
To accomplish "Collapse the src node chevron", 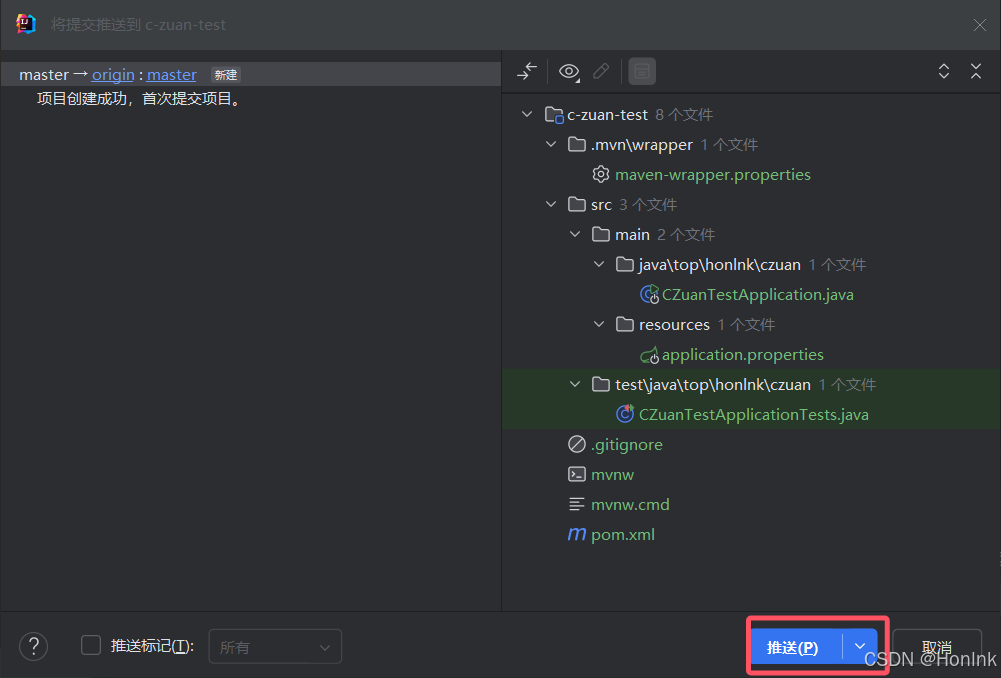I will point(551,205).
